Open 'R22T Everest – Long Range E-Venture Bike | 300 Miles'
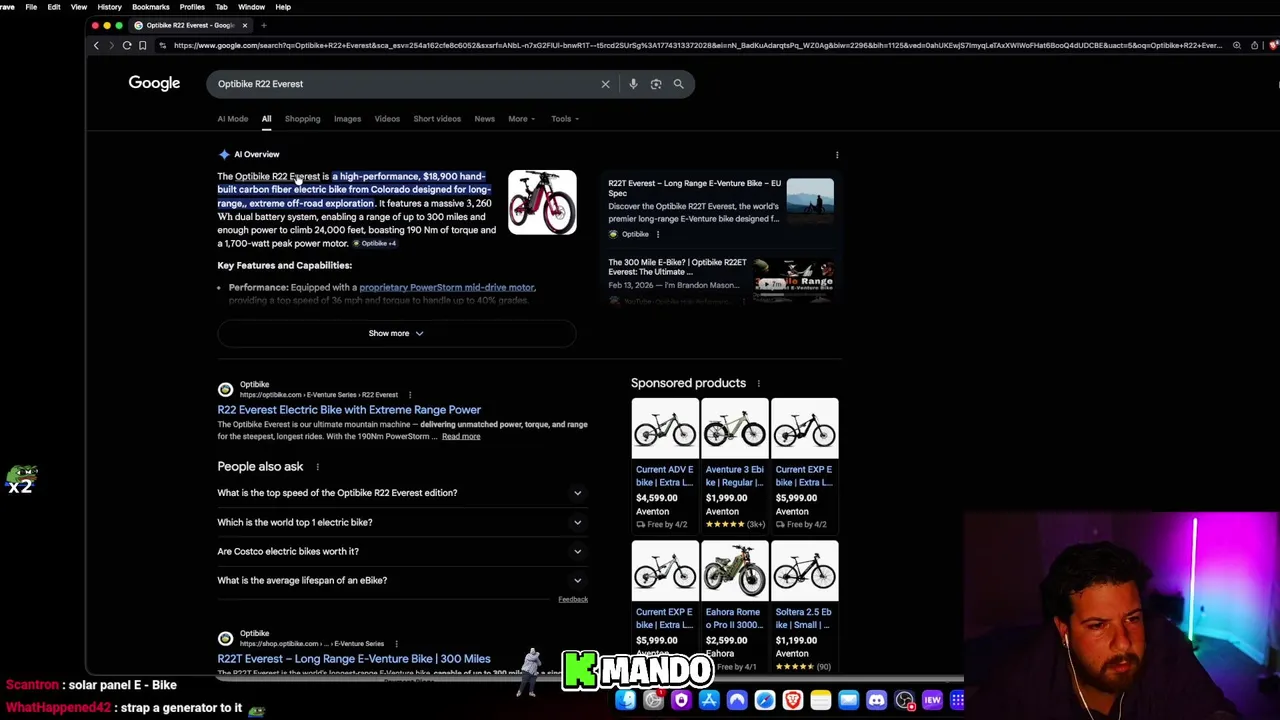The height and width of the screenshot is (720, 1280). coord(354,659)
